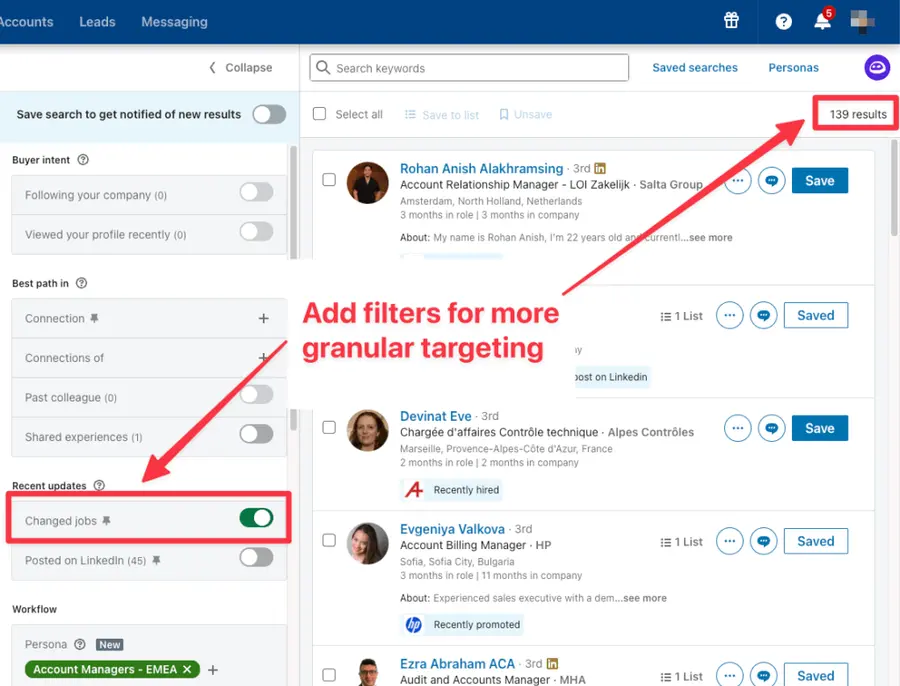This screenshot has height=686, width=900.
Task: Open Saved searches
Action: (695, 67)
